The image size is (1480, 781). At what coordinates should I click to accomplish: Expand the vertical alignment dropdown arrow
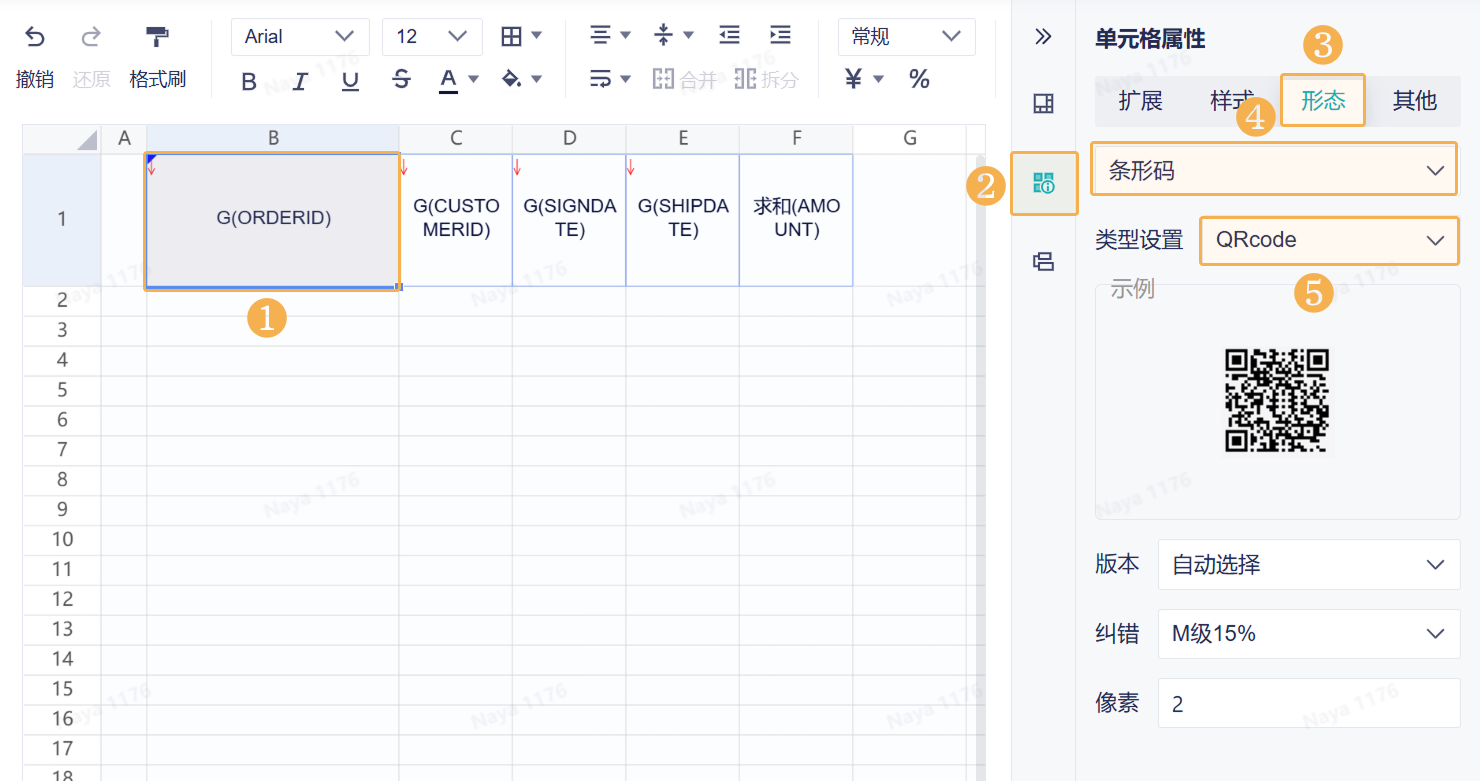[x=689, y=36]
